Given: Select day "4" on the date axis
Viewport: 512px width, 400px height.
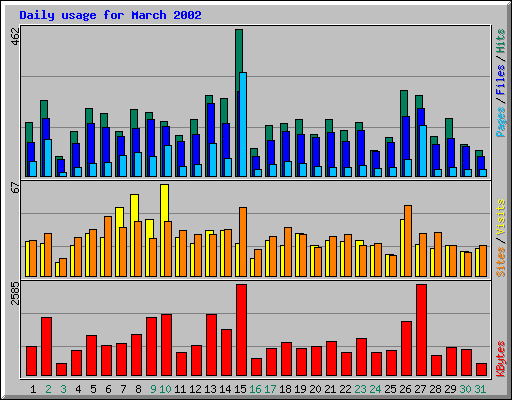Looking at the screenshot, I should (78, 389).
